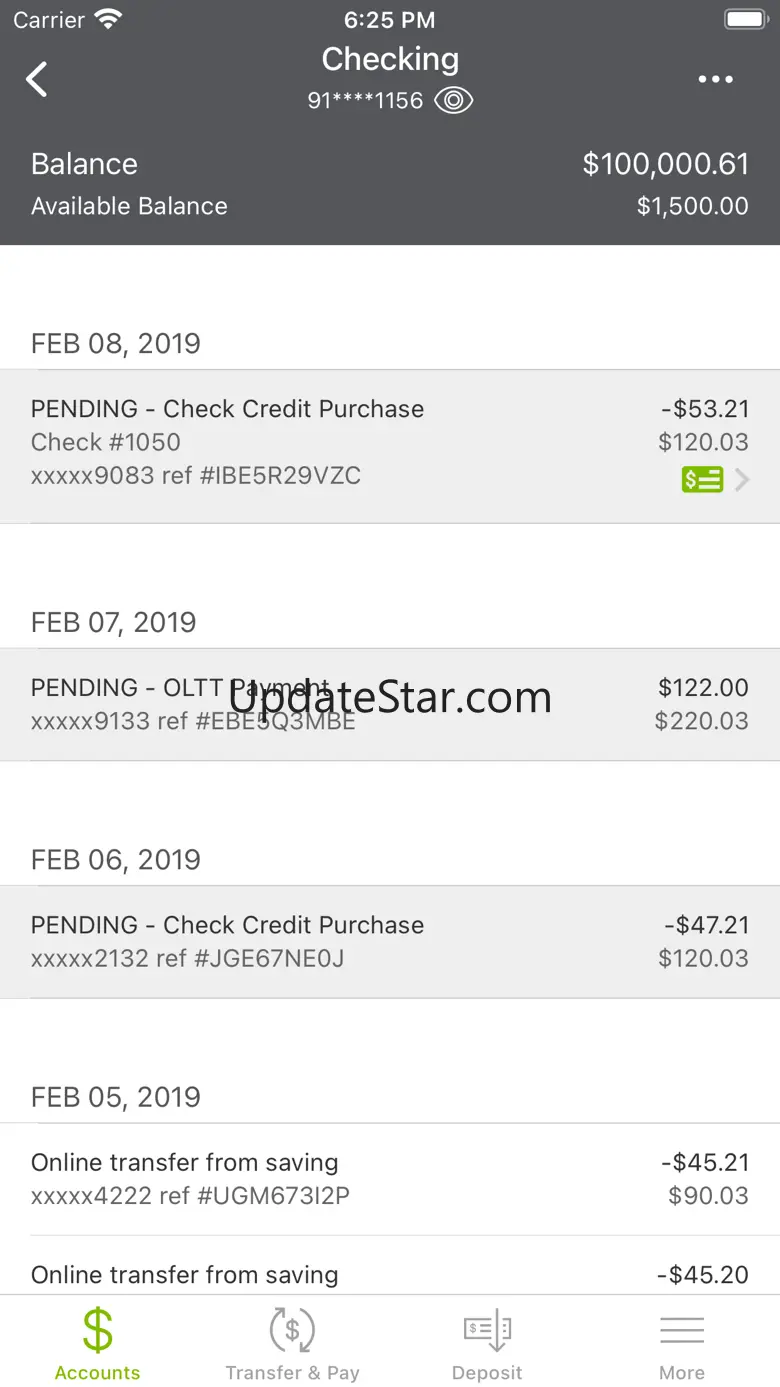Open the Feb 06 Check Credit Purchase
780x1387 pixels.
tap(390, 941)
